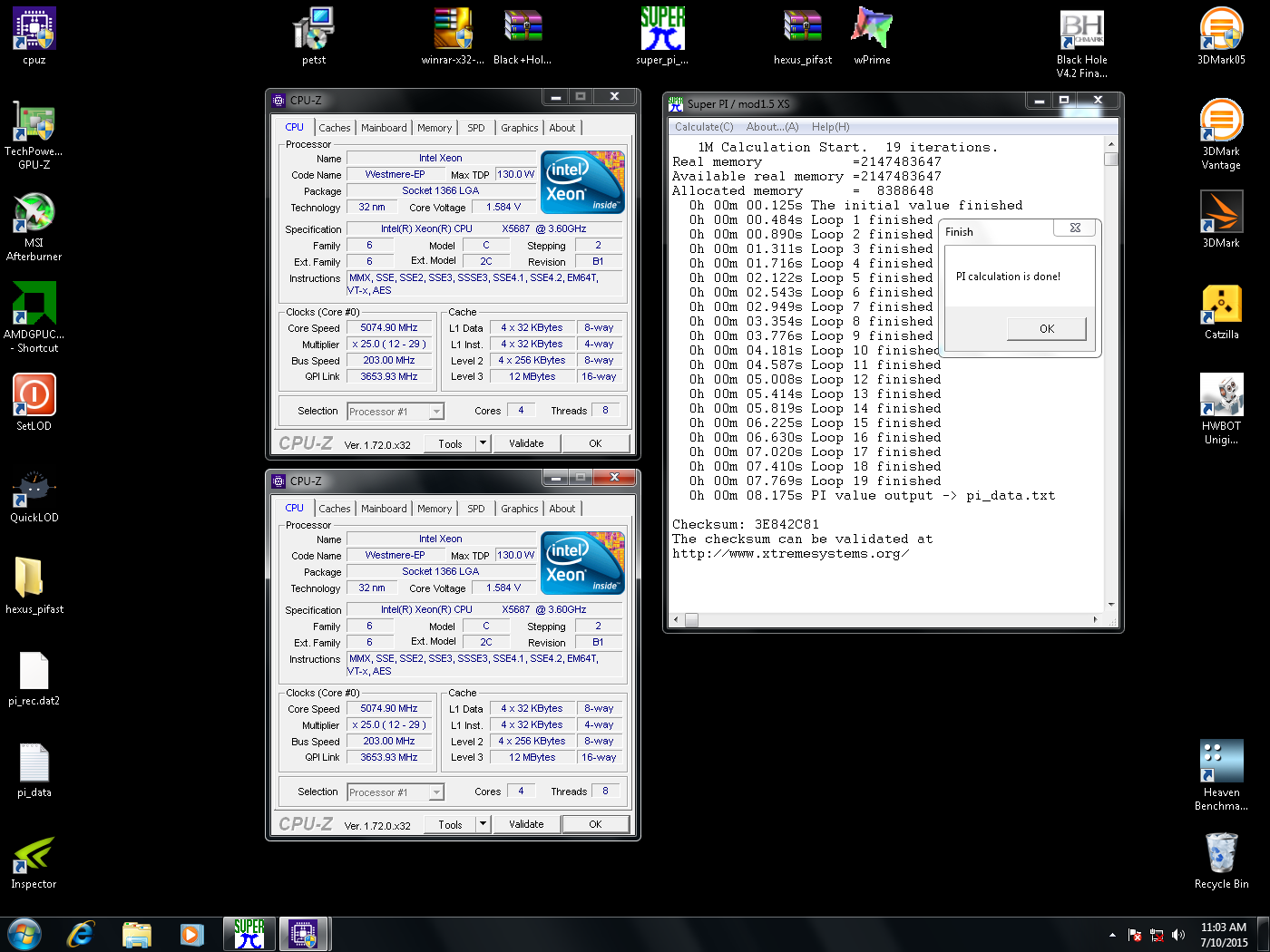Click the Show desktop strip on taskbar
Screen dimensions: 1270x952
point(1264,934)
